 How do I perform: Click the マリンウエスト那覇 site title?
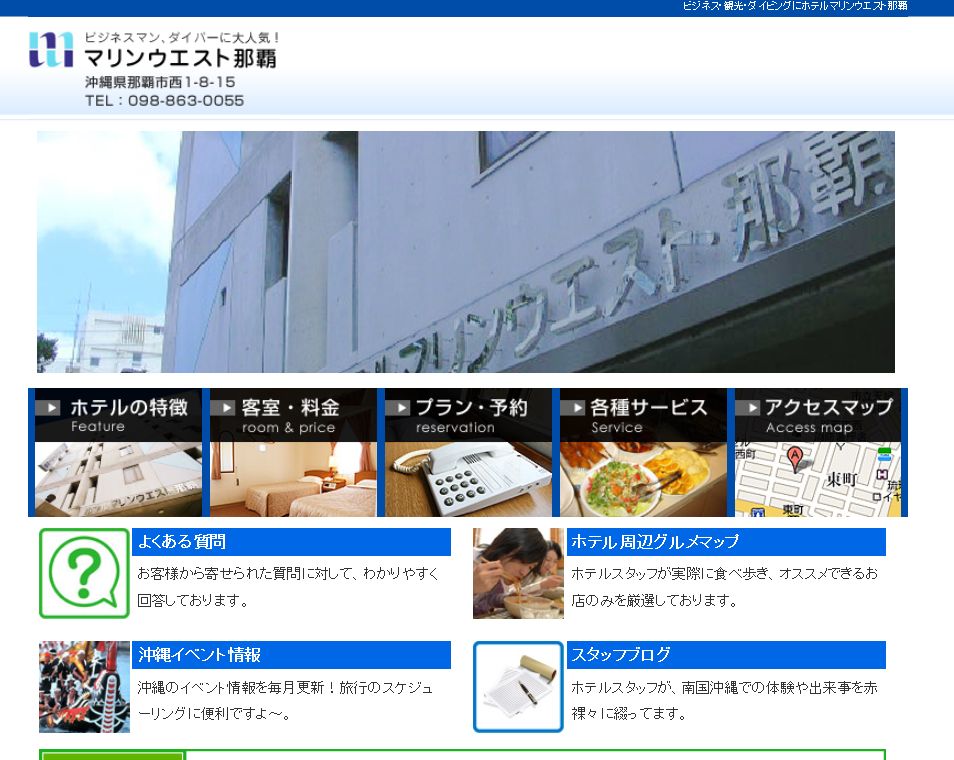click(x=180, y=58)
